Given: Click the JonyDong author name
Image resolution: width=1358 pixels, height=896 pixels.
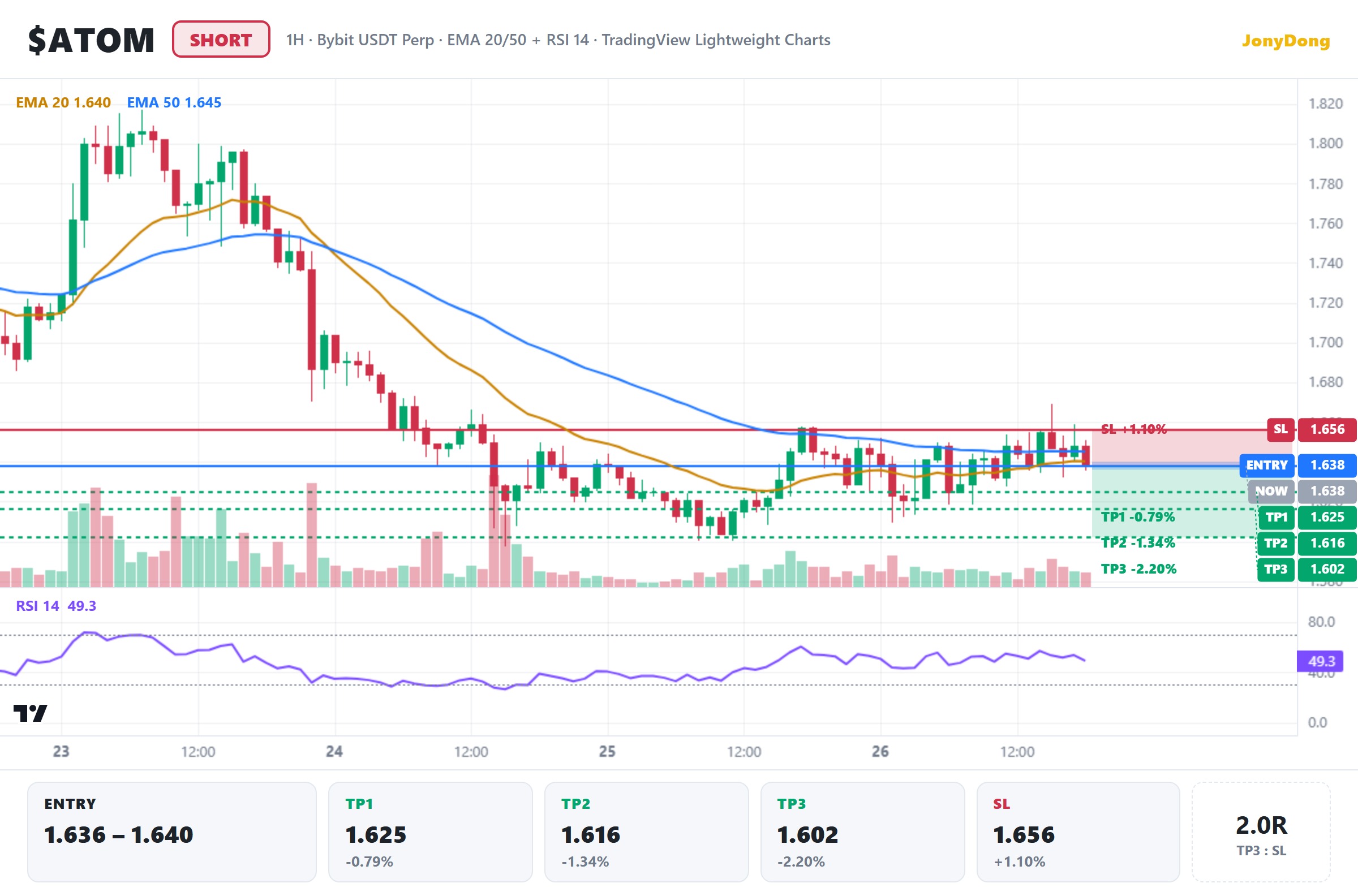Looking at the screenshot, I should click(1286, 41).
